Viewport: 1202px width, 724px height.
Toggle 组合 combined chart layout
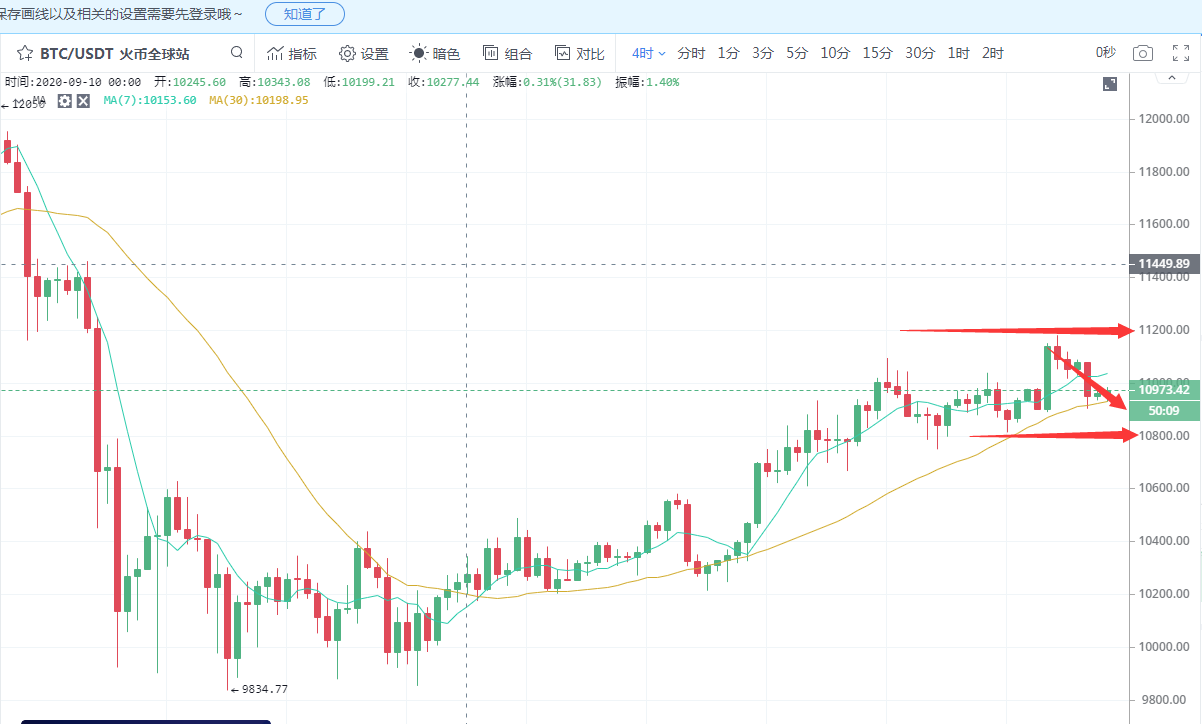tap(507, 53)
